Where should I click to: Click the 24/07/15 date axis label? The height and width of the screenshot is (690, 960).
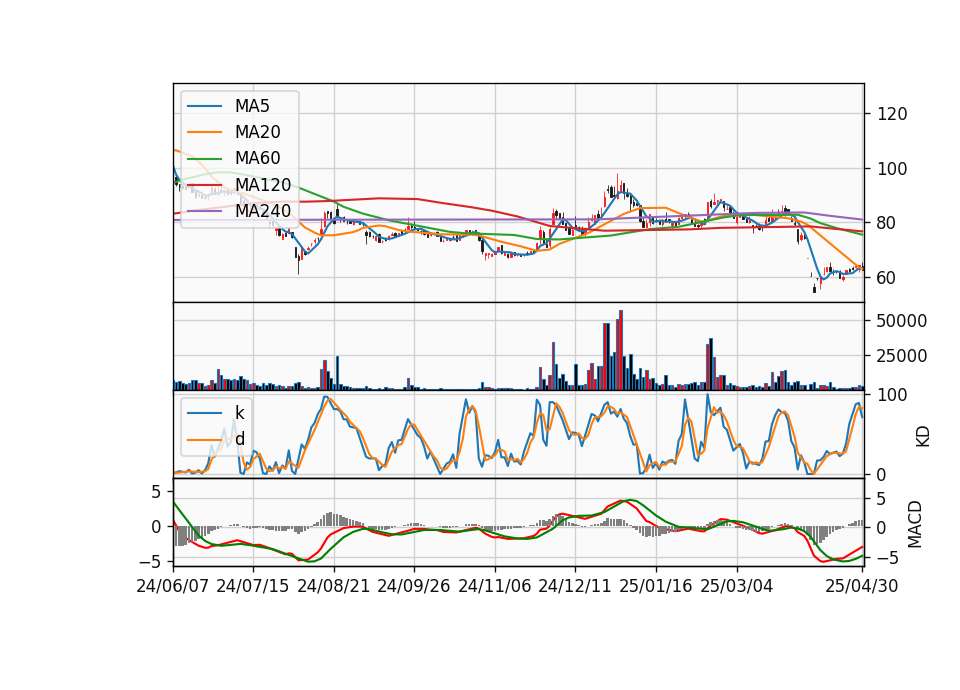point(253,586)
